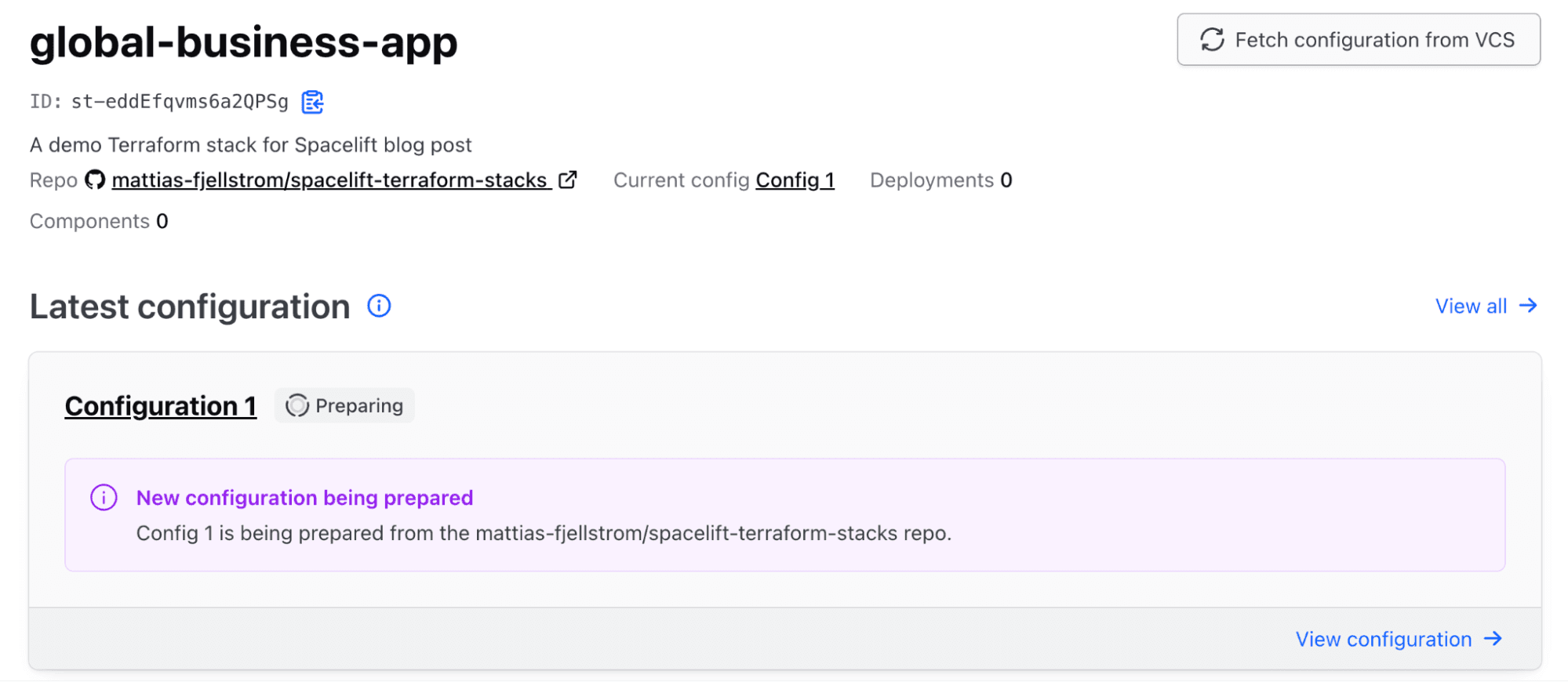This screenshot has height=682, width=1568.
Task: Click the Components 0 count
Action: click(x=99, y=221)
